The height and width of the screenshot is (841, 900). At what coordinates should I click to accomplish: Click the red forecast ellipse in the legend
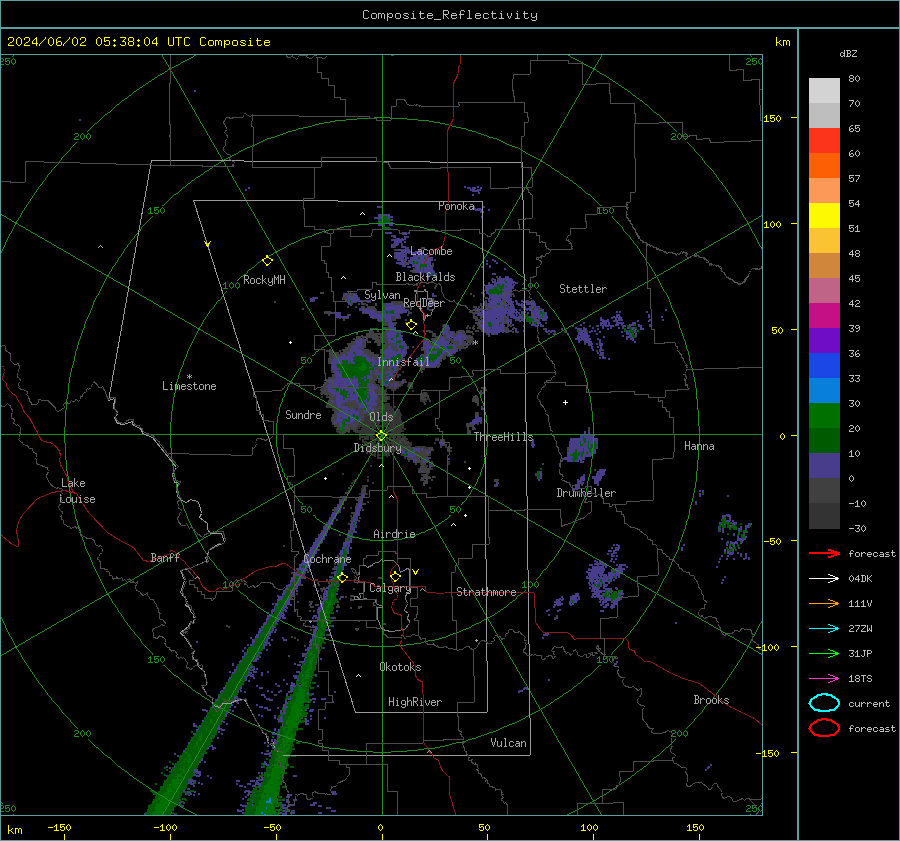click(824, 728)
